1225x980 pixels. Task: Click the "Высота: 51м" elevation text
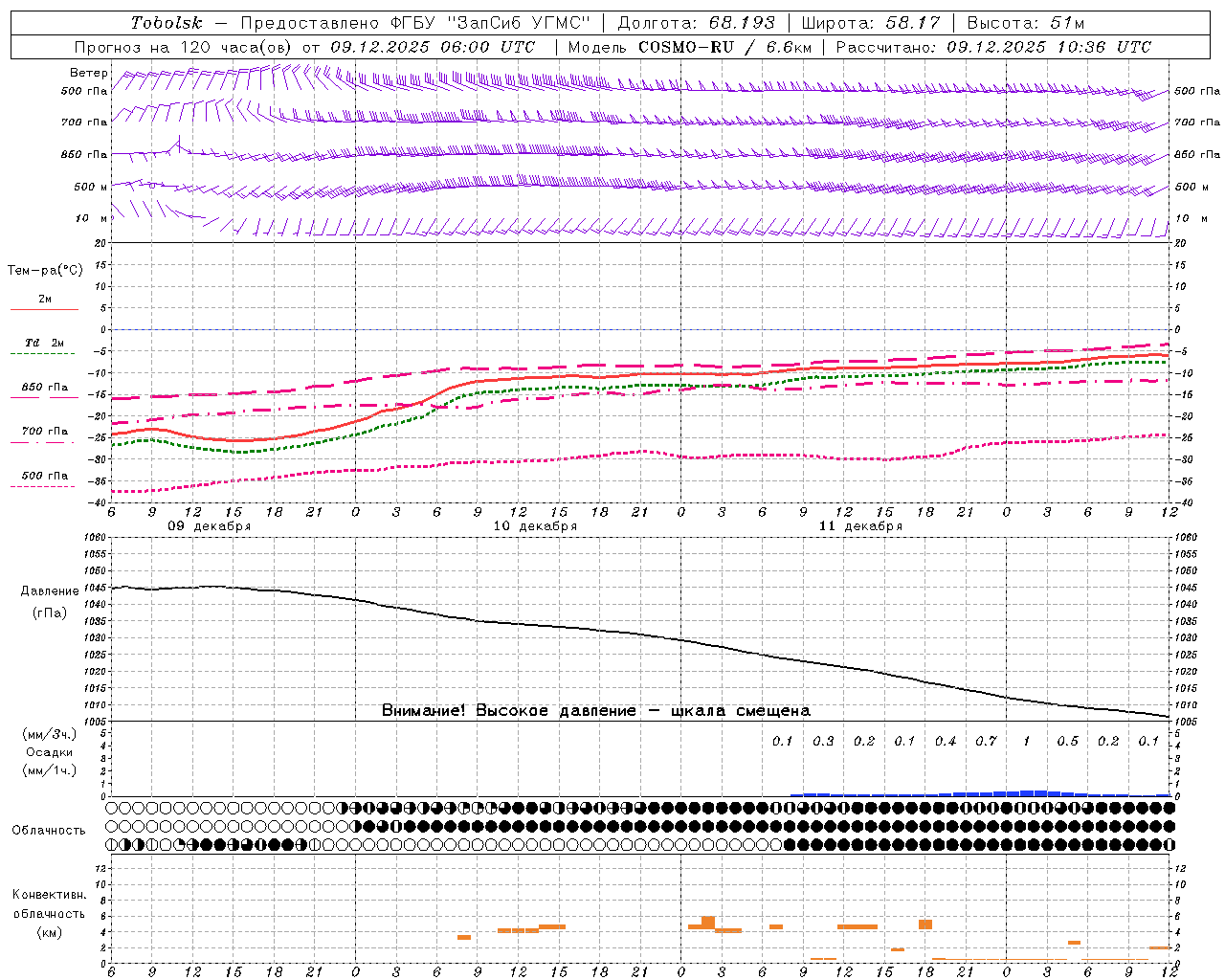[1026, 23]
